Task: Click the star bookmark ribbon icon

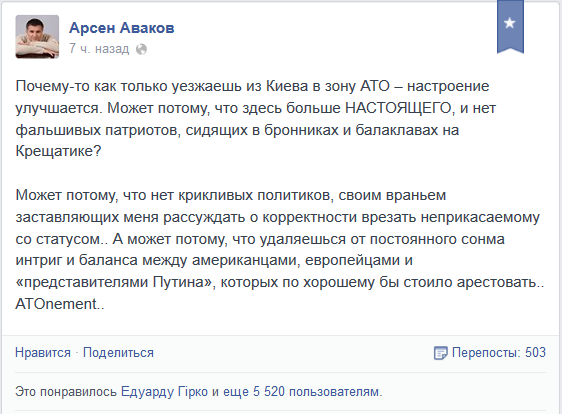Action: (510, 27)
